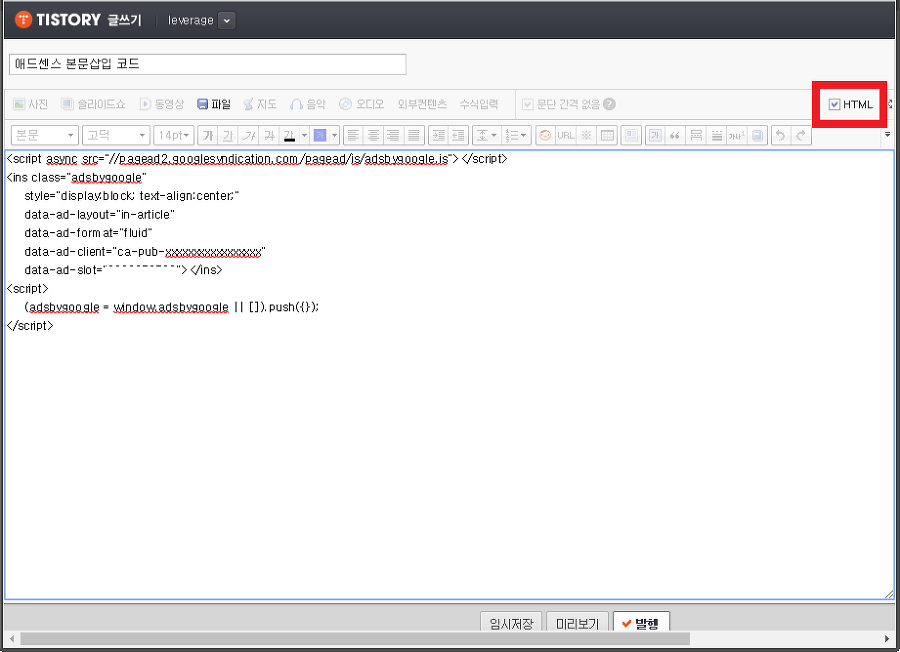This screenshot has width=900, height=652.
Task: Insert an emoticon
Action: (x=545, y=135)
